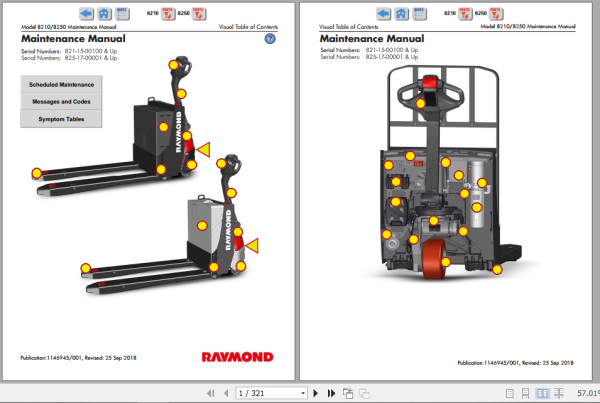
Task: Open Messages and Codes section
Action: 61,101
